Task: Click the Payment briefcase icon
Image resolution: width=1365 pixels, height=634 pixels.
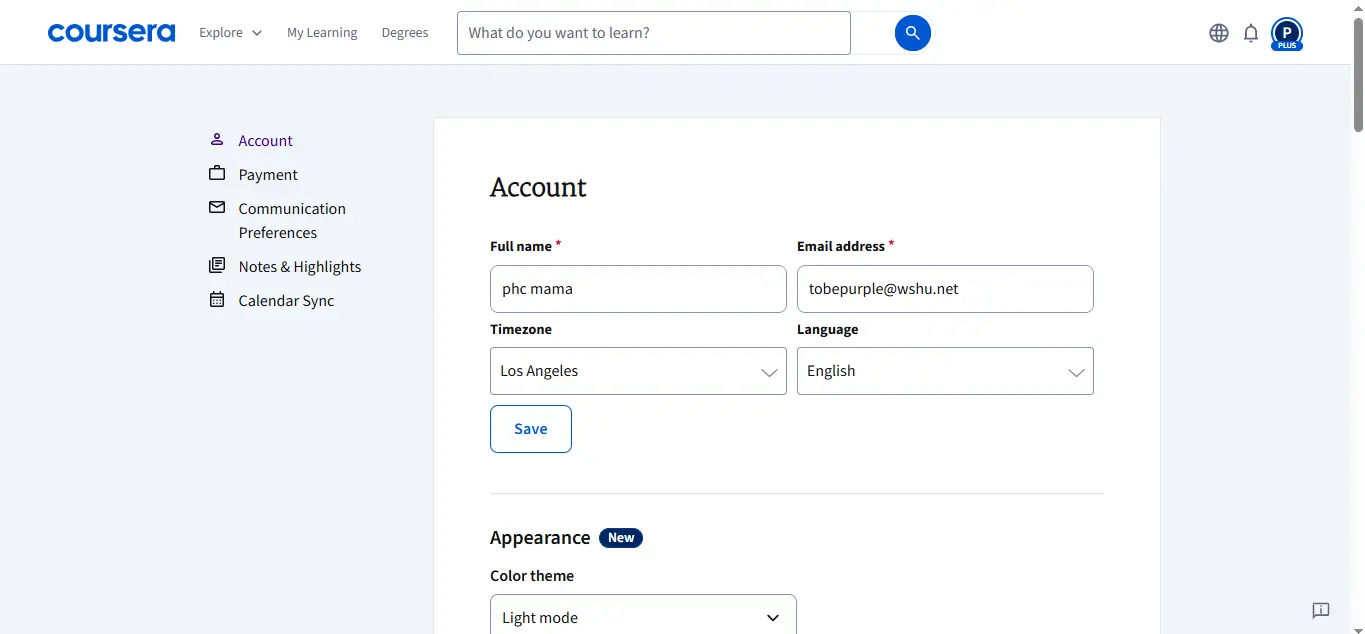Action: [217, 174]
